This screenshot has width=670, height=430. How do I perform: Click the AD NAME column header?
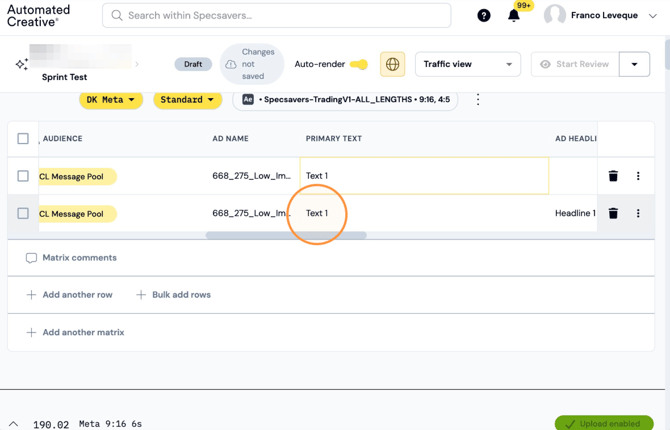[230, 138]
